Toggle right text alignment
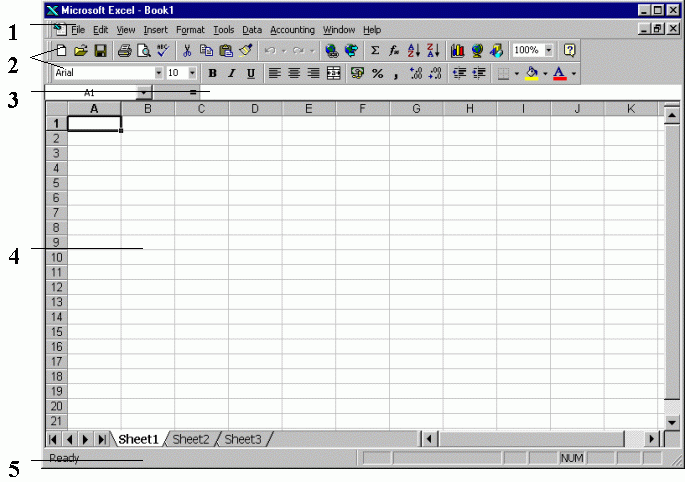The image size is (685, 482). [x=313, y=73]
